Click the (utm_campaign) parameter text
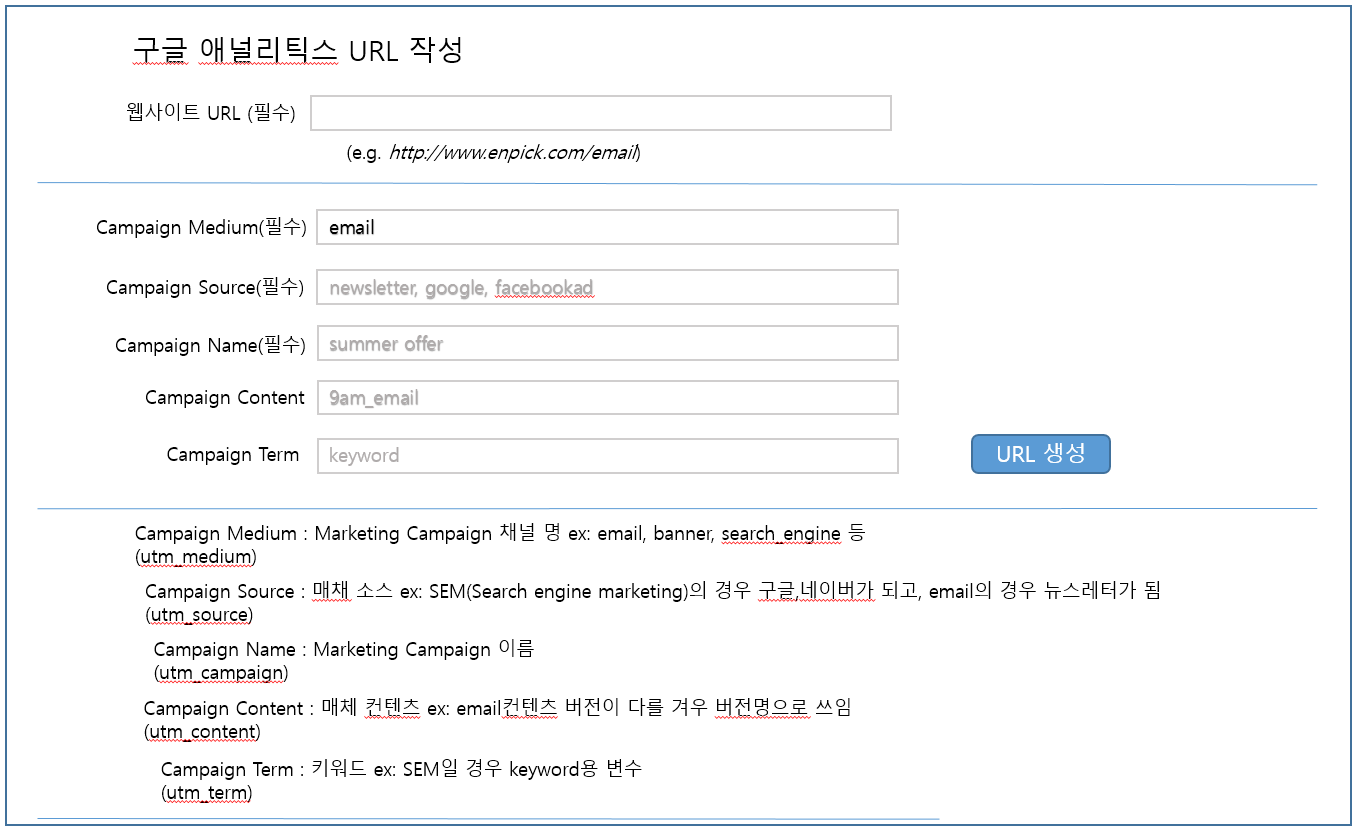Viewport: 1358px width, 831px height. 221,672
